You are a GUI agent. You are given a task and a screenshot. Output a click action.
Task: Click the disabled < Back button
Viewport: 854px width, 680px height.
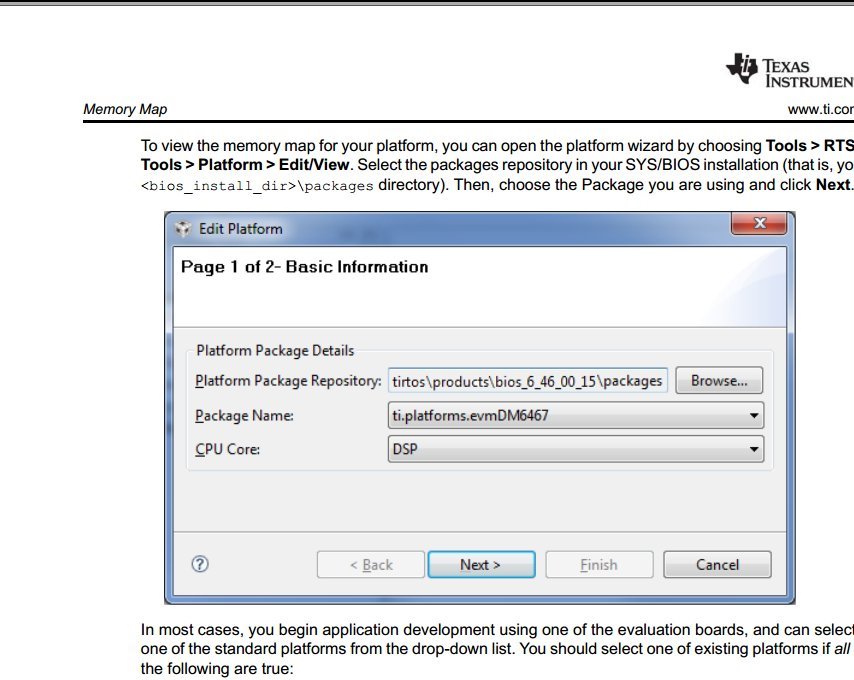coord(370,565)
